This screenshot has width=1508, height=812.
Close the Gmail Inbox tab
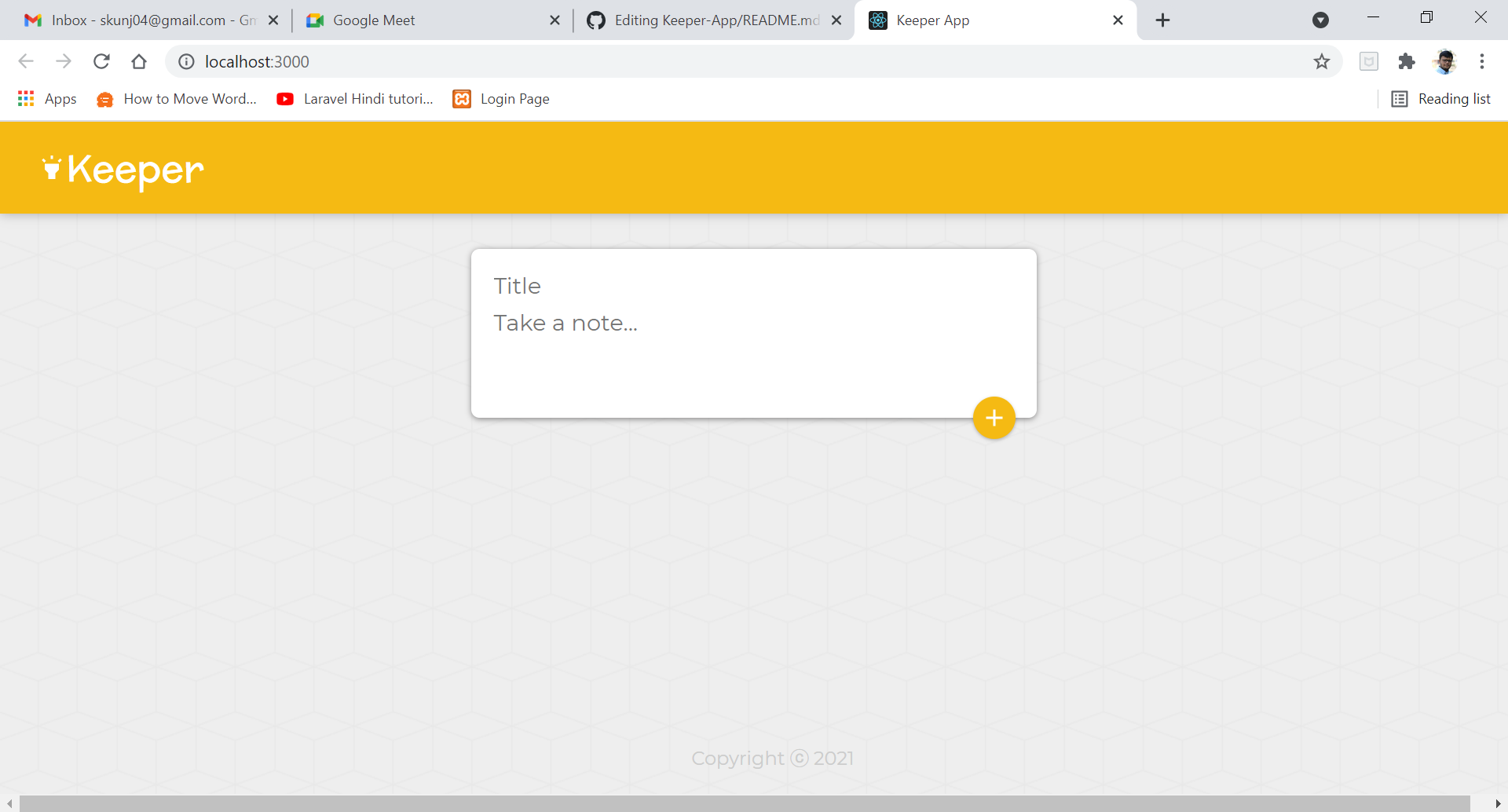[273, 20]
